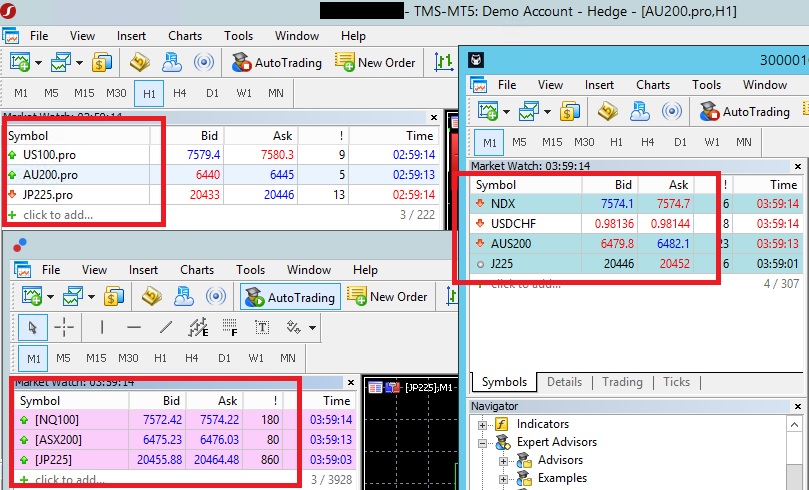Click Profiles icon in the [NQ100] window toolbar
This screenshot has width=809, height=490.
click(x=73, y=297)
